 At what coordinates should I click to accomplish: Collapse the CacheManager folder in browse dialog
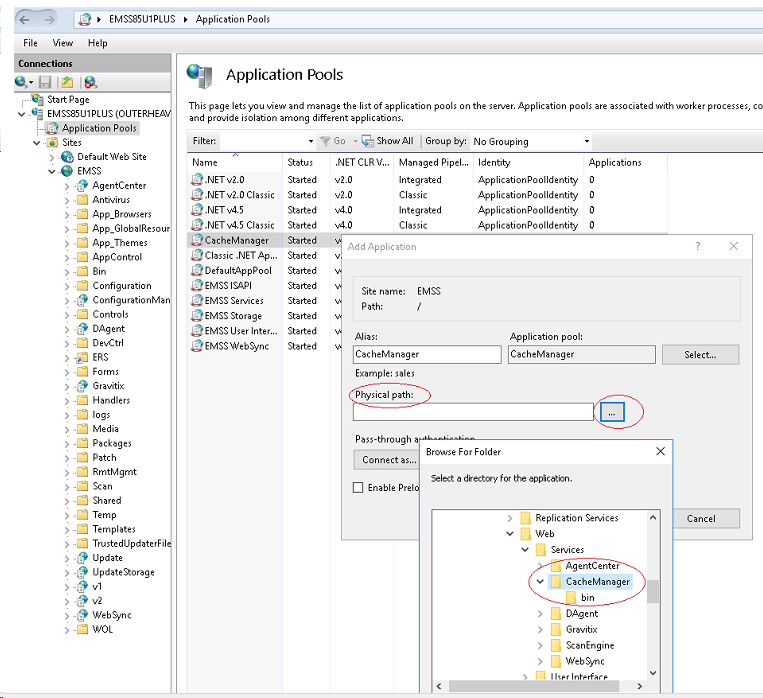540,581
